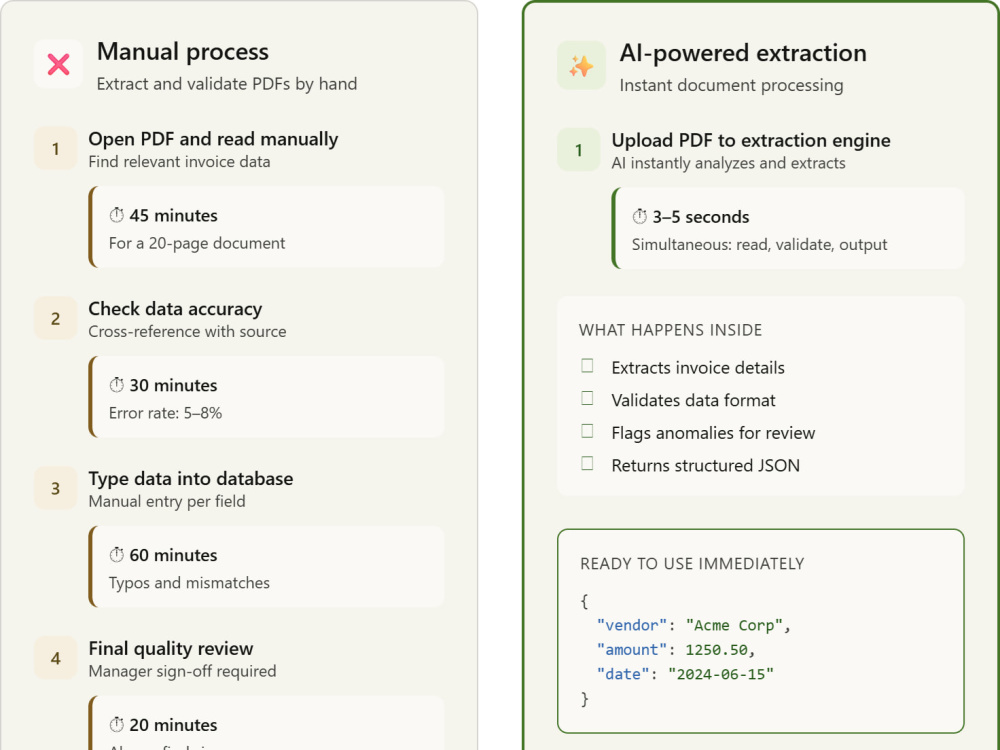The height and width of the screenshot is (750, 1000).
Task: Click 'Extract and validate PDFs by hand' subtitle
Action: coord(227,84)
